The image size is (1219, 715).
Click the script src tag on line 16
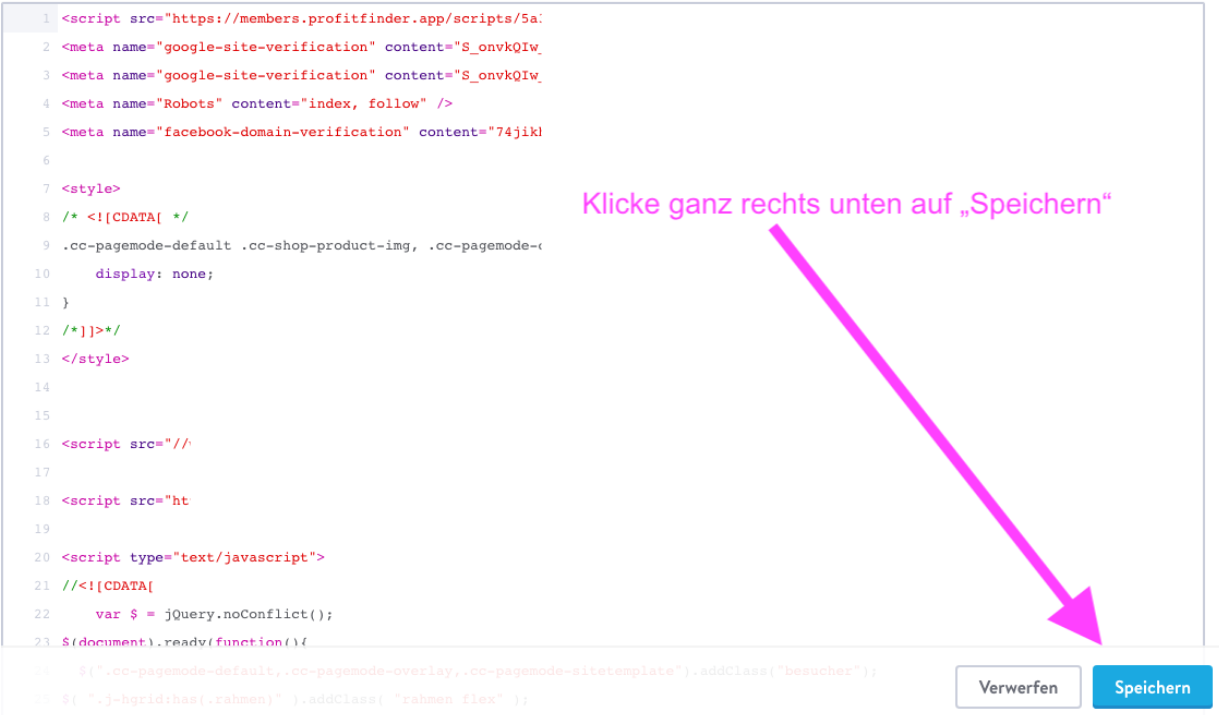[125, 444]
